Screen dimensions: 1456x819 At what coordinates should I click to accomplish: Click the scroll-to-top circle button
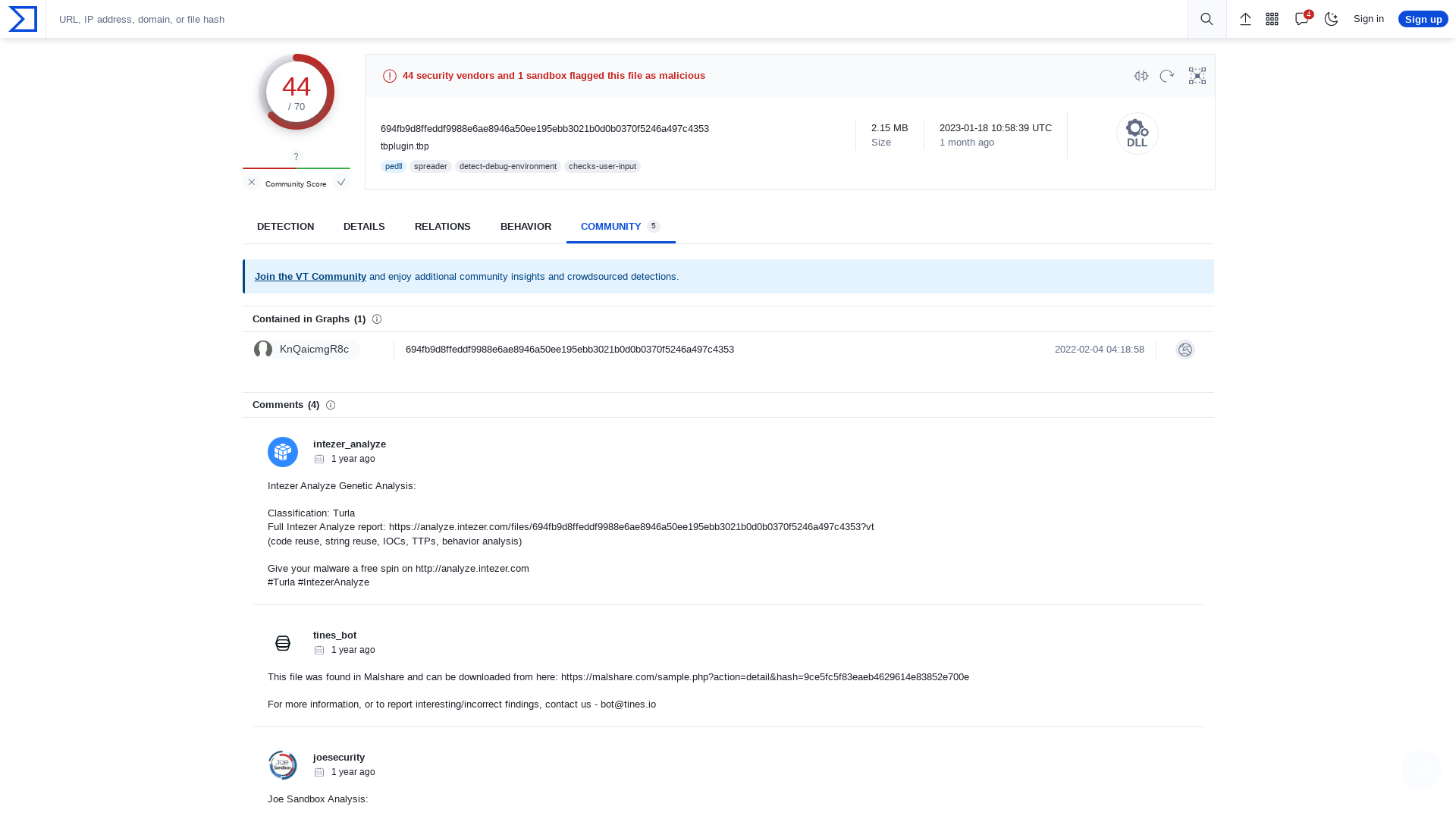1421,769
